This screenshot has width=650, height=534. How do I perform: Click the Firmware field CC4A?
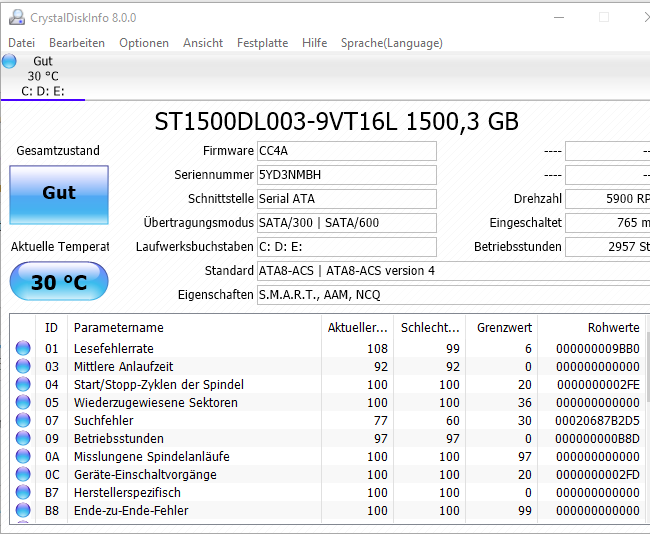click(347, 151)
